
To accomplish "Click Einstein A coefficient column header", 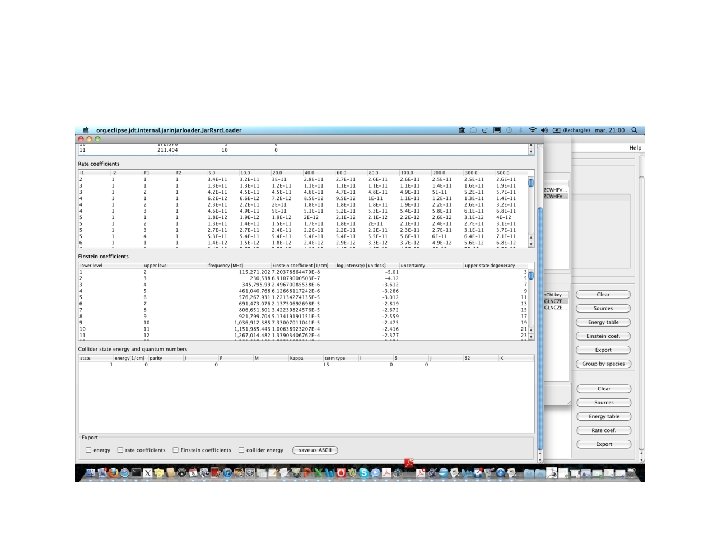I will point(303,265).
